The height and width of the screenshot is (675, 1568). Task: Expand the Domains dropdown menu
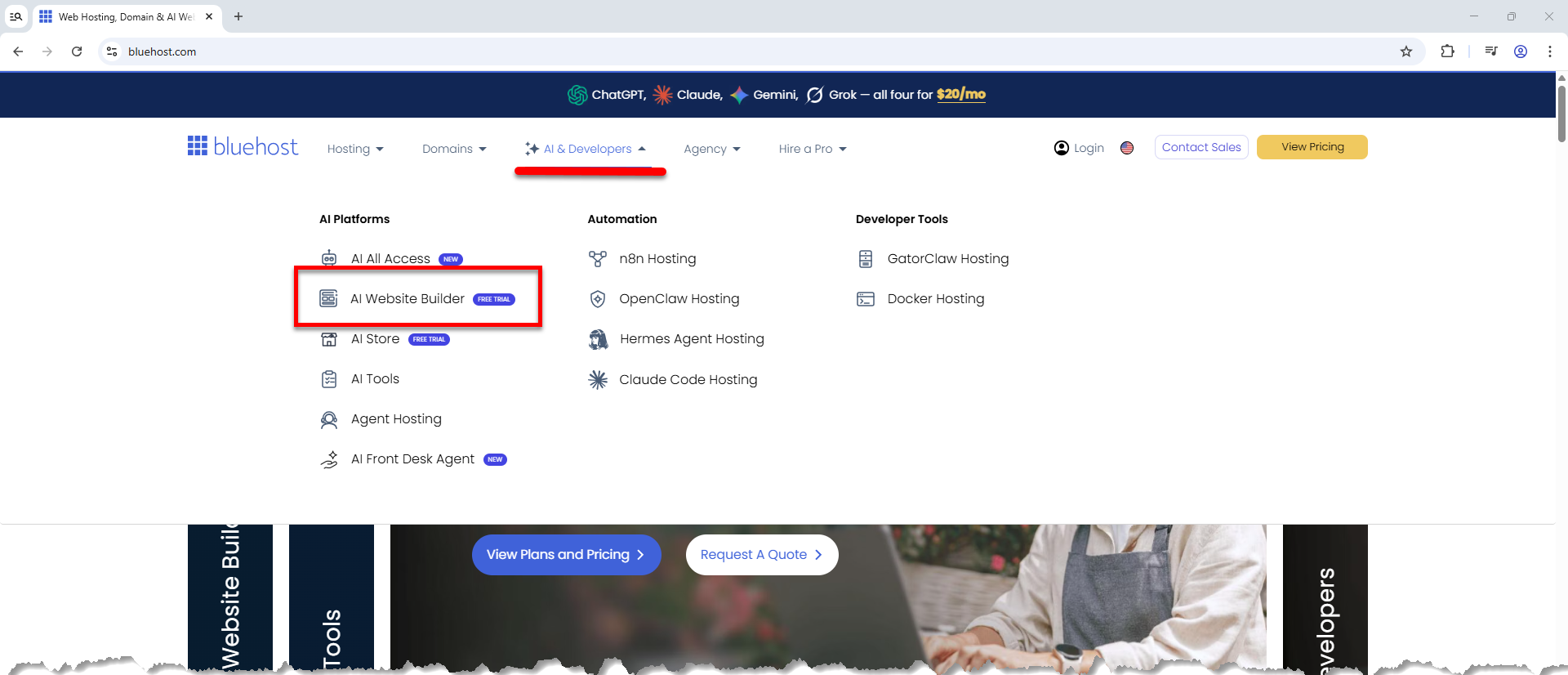click(454, 149)
